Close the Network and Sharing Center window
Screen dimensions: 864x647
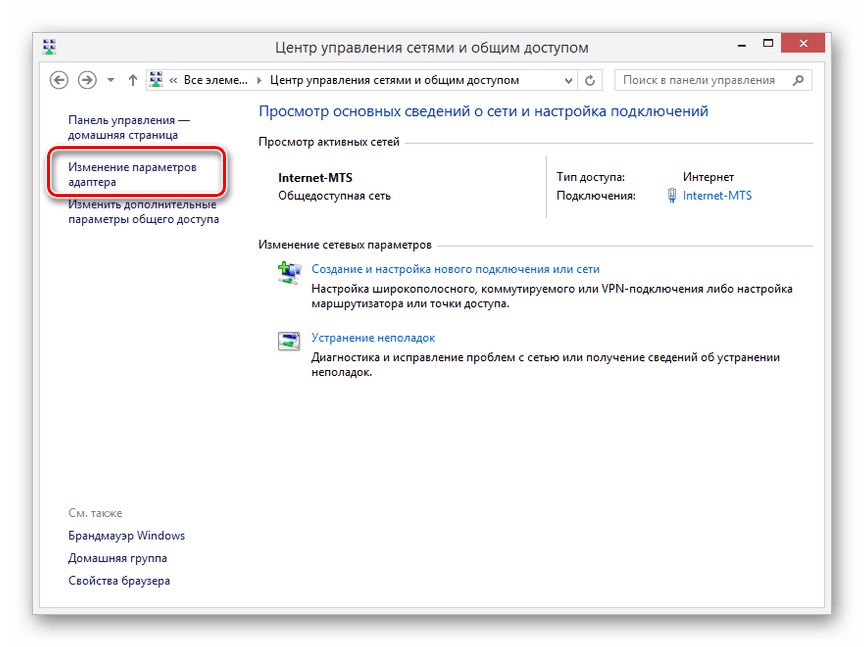803,43
